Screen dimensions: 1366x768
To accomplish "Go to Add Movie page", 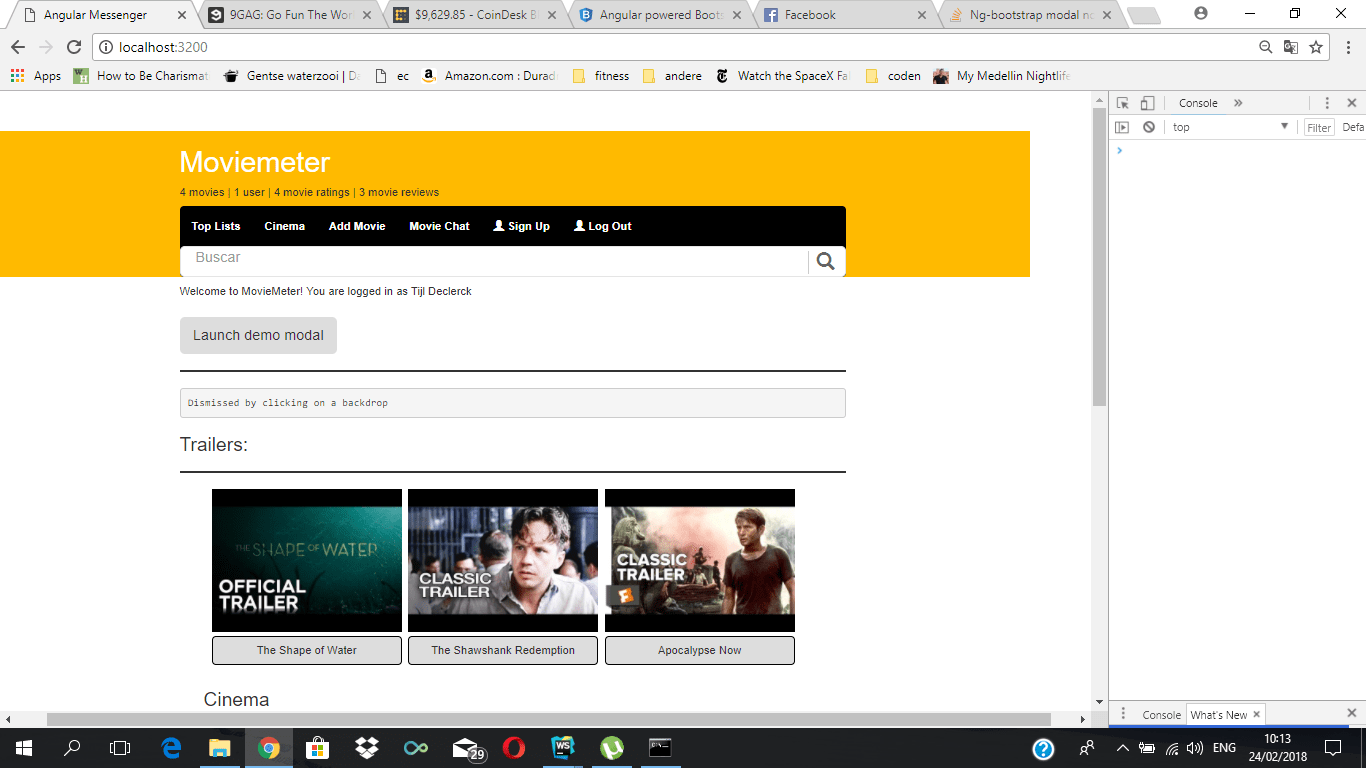I will click(x=357, y=226).
